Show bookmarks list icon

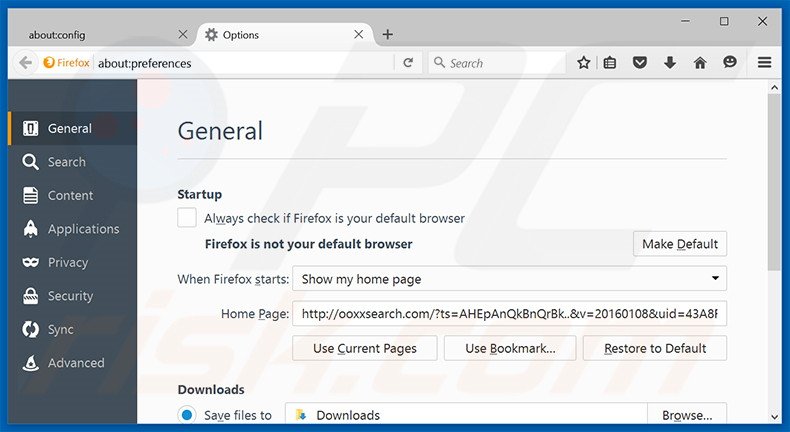[x=610, y=63]
